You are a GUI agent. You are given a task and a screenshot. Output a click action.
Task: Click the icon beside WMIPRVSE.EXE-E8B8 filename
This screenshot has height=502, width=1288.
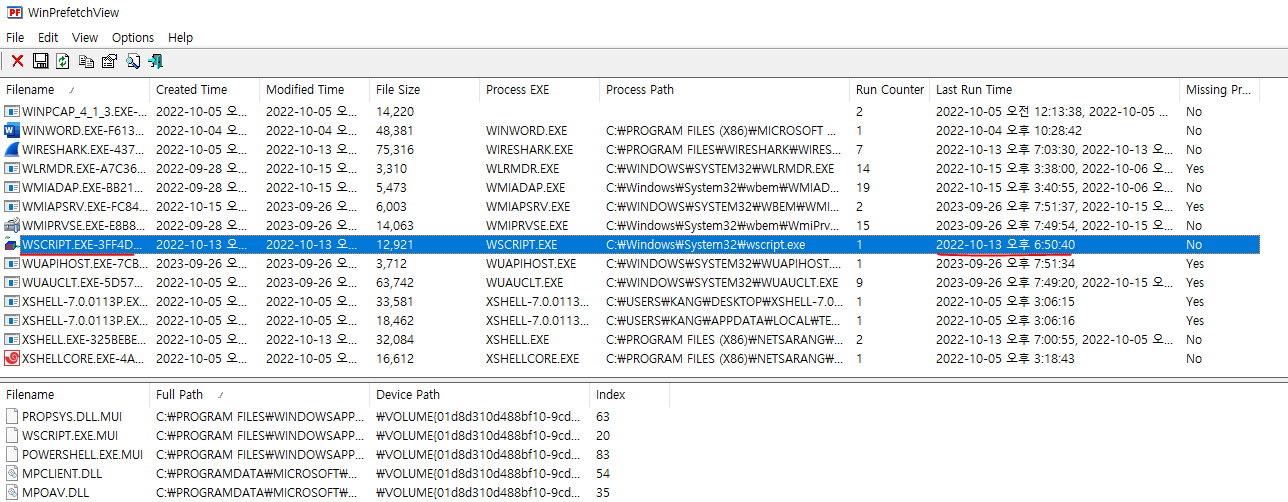(12, 226)
